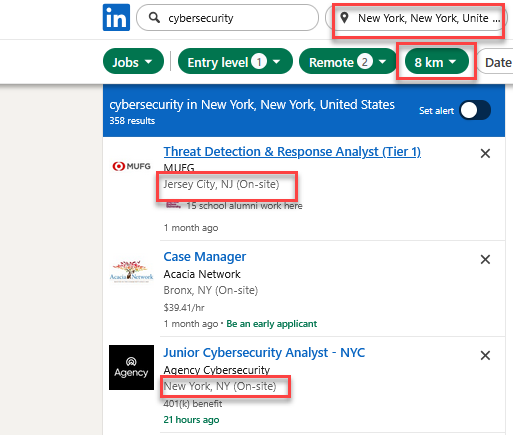Open the MUFG company logo

pos(132,166)
